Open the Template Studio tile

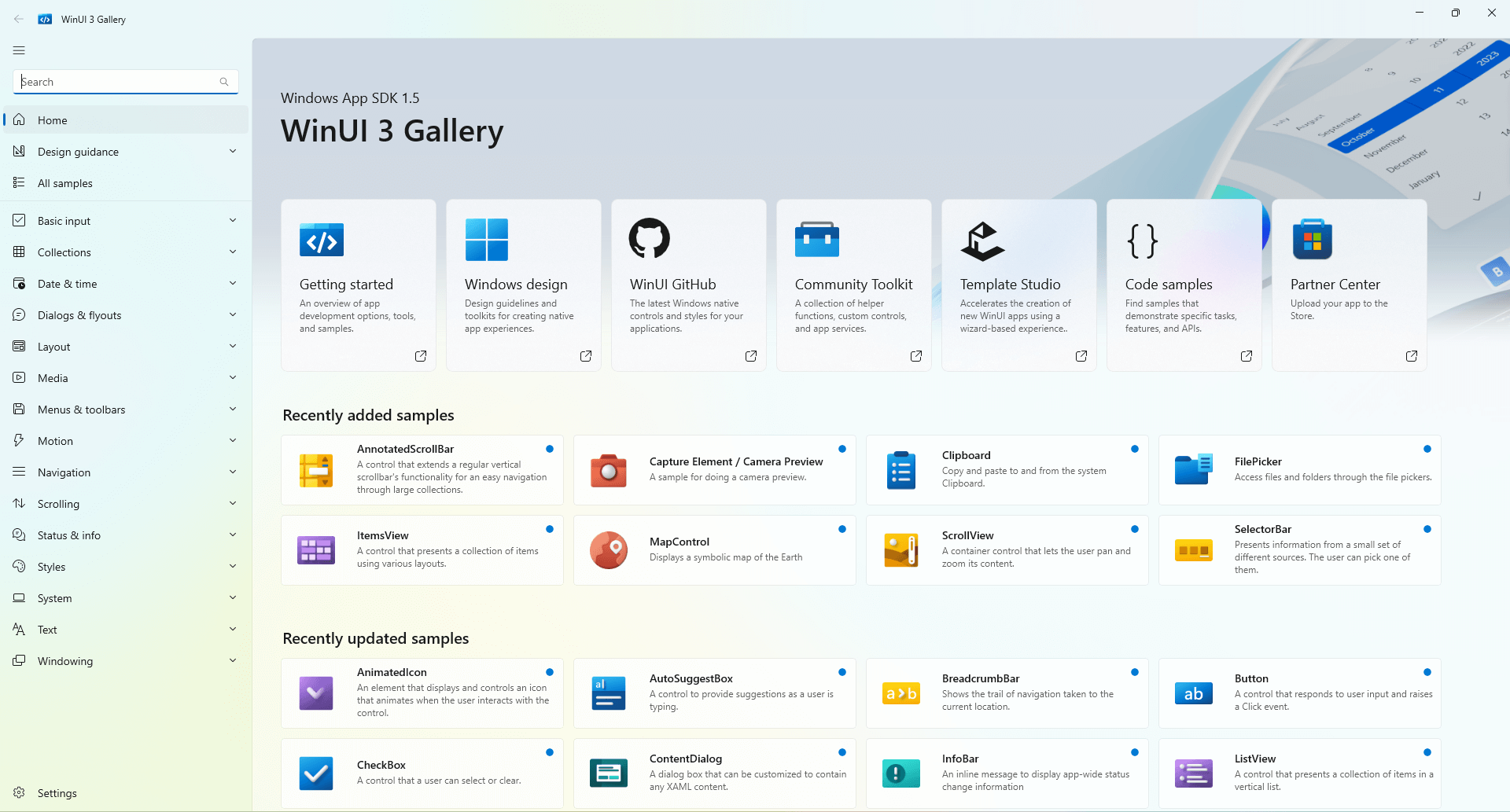click(1019, 285)
